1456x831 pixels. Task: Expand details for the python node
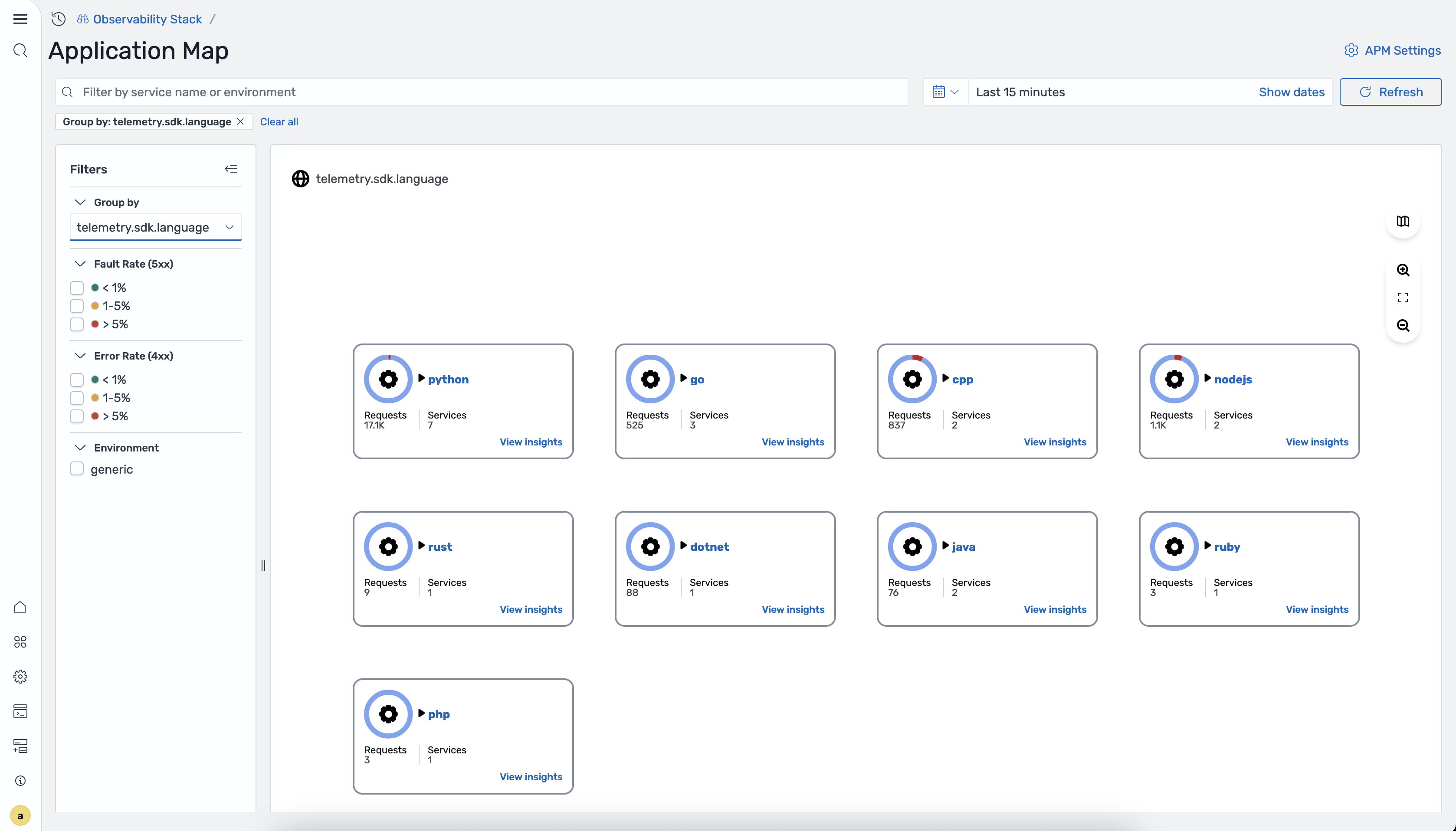(421, 378)
